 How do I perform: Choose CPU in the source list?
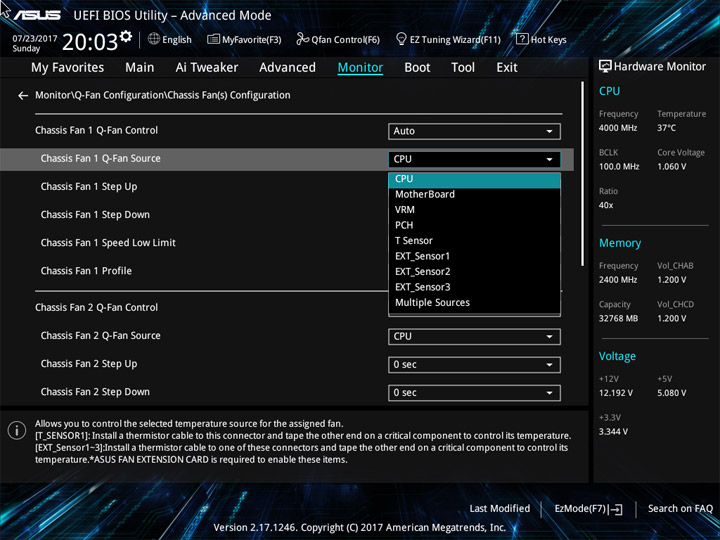[x=474, y=179]
